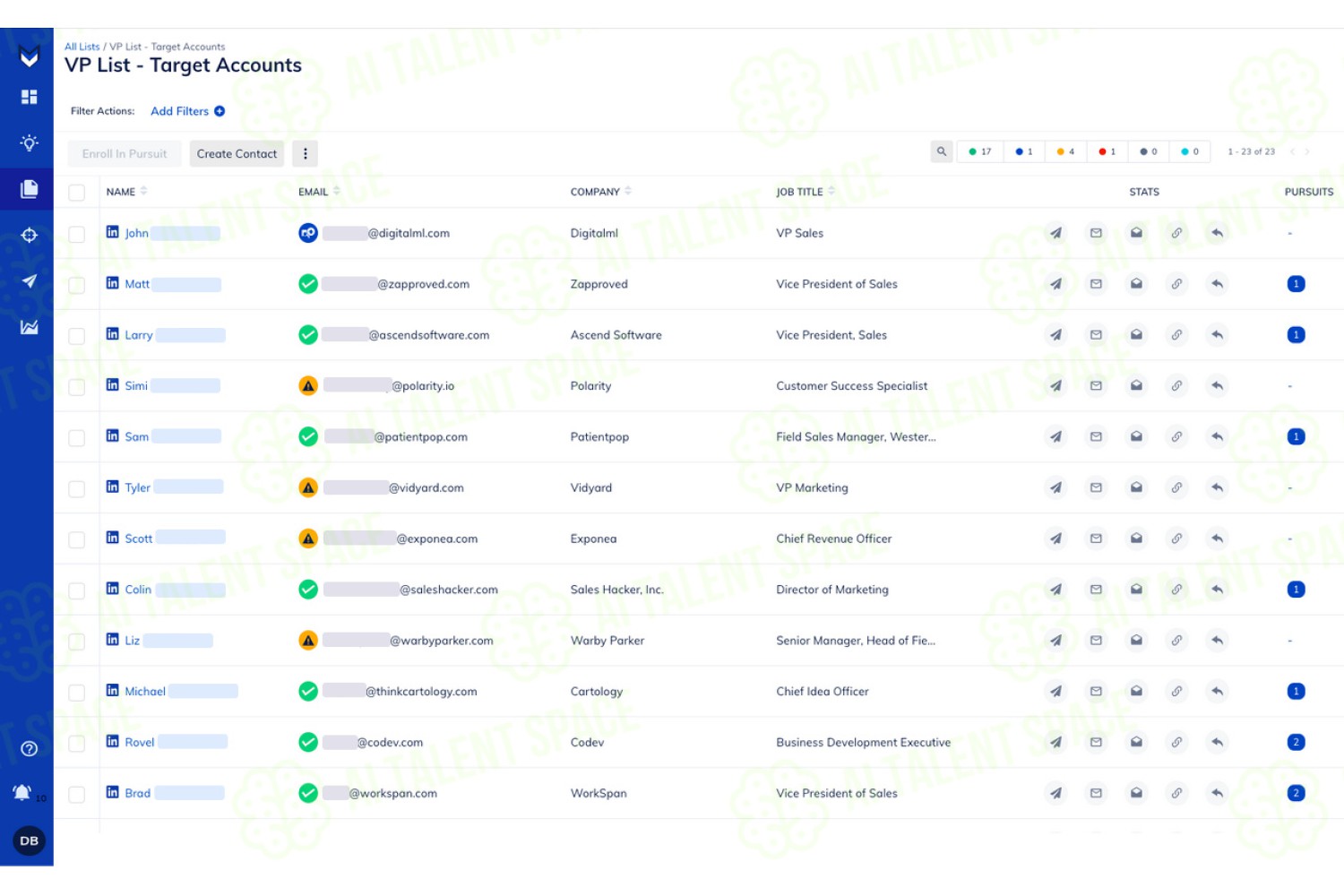Click the plus icon next to Add Filters

click(220, 111)
